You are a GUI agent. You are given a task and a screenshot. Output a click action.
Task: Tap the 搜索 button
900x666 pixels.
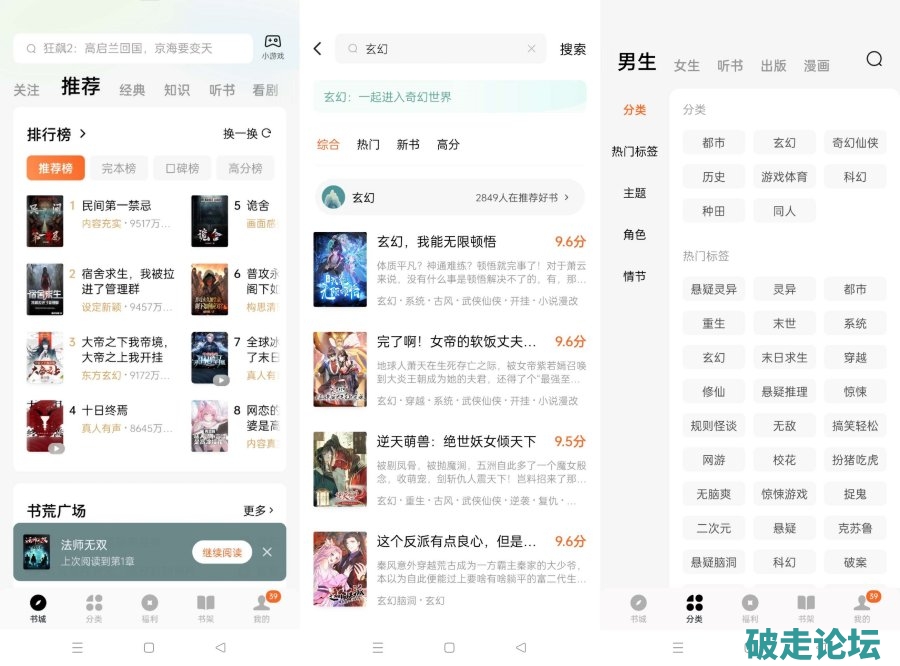[573, 49]
